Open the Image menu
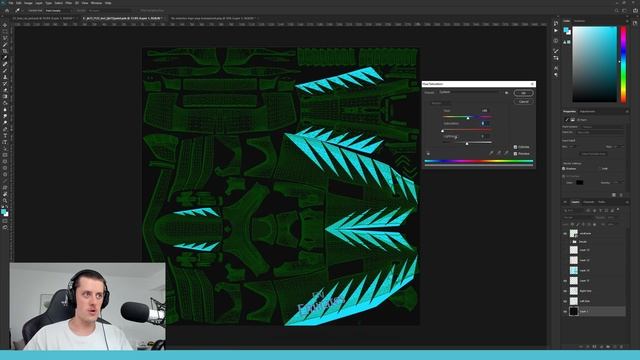This screenshot has height=360, width=640. pos(28,3)
